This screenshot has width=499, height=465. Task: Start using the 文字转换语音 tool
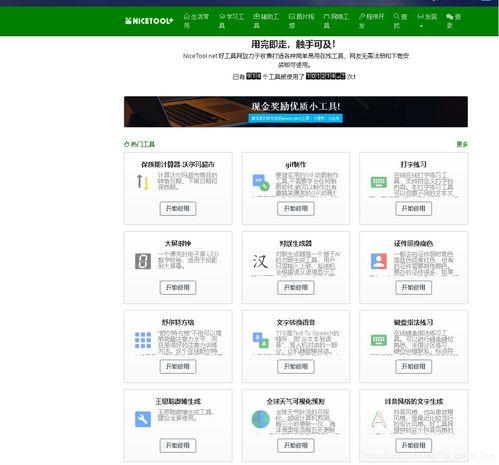[x=296, y=366]
